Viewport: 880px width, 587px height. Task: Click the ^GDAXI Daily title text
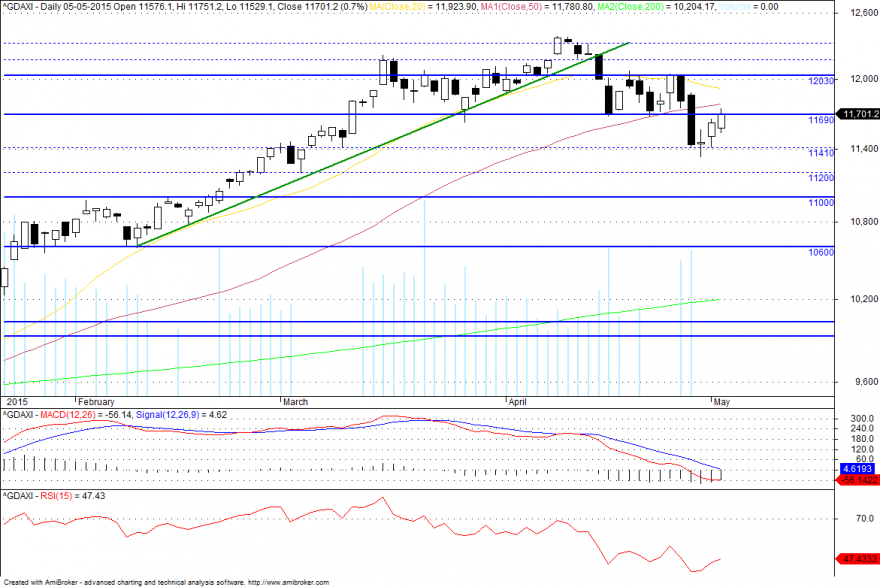(34, 7)
